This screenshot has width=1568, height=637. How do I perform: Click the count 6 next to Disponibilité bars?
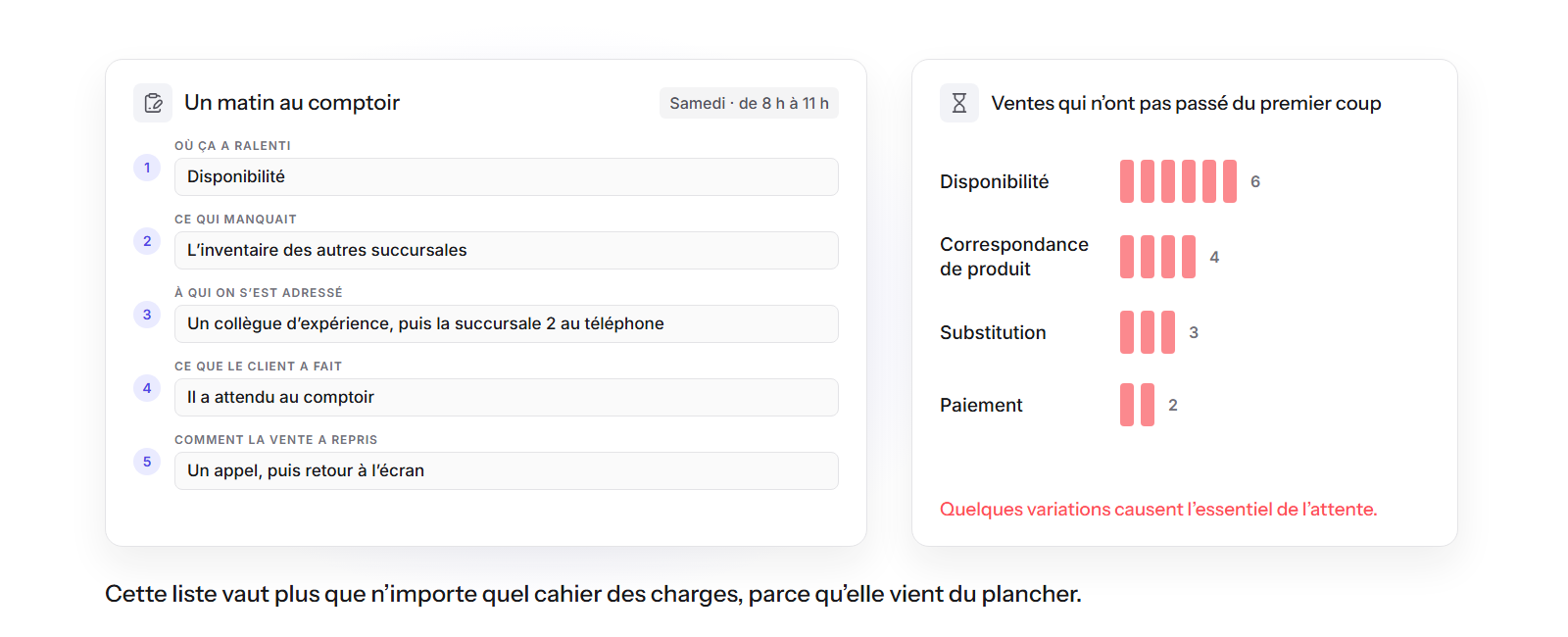[1255, 181]
